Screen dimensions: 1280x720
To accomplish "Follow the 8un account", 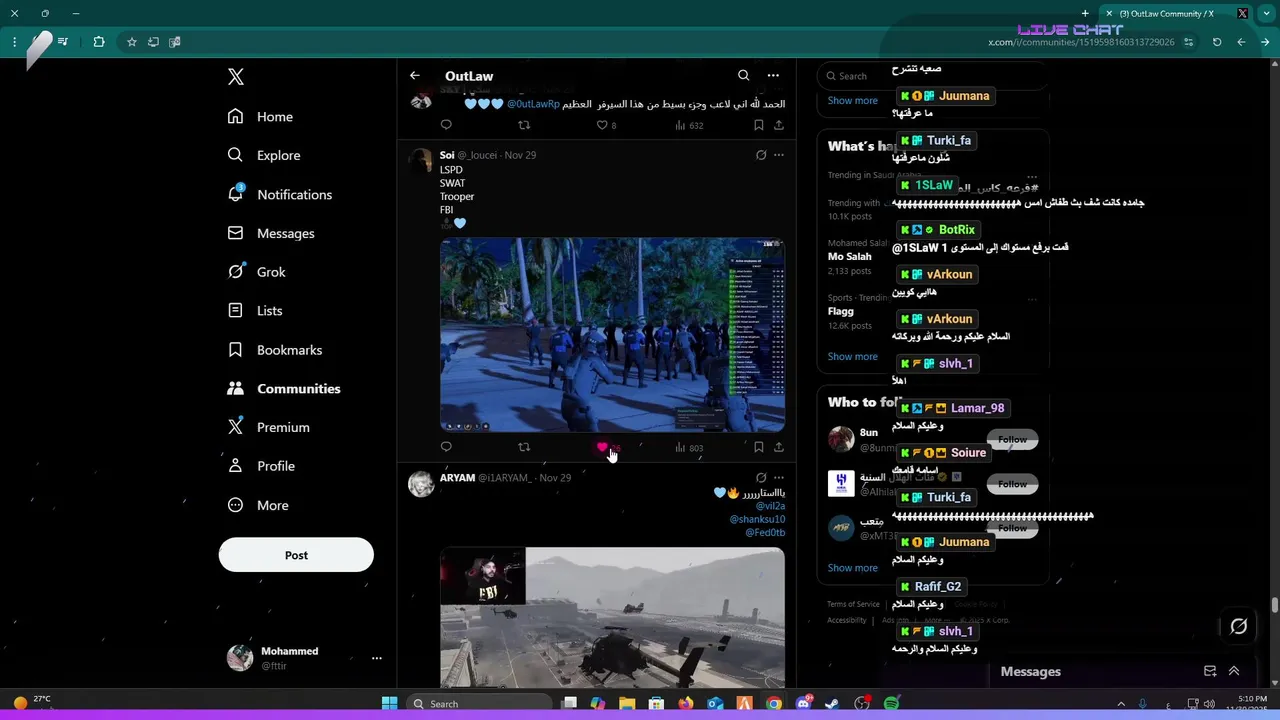I will click(1012, 440).
